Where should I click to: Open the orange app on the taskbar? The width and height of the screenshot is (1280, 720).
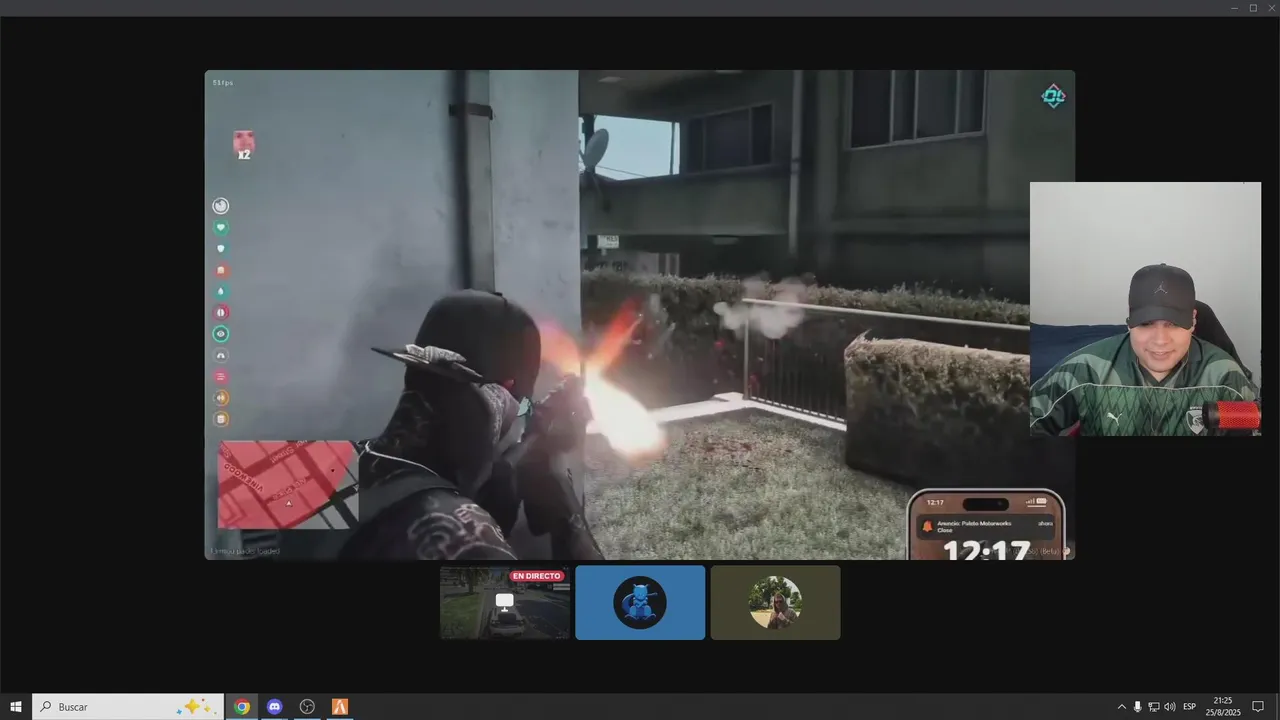point(340,707)
